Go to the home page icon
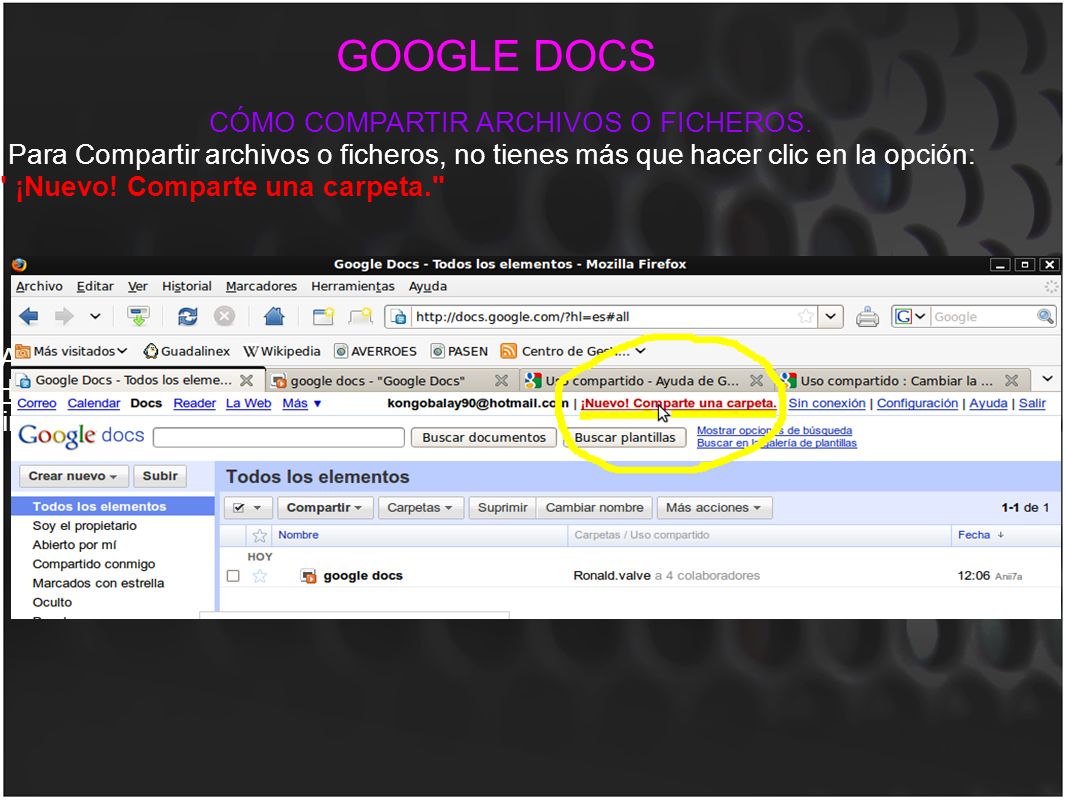Viewport: 1066px width, 800px height. click(x=274, y=316)
